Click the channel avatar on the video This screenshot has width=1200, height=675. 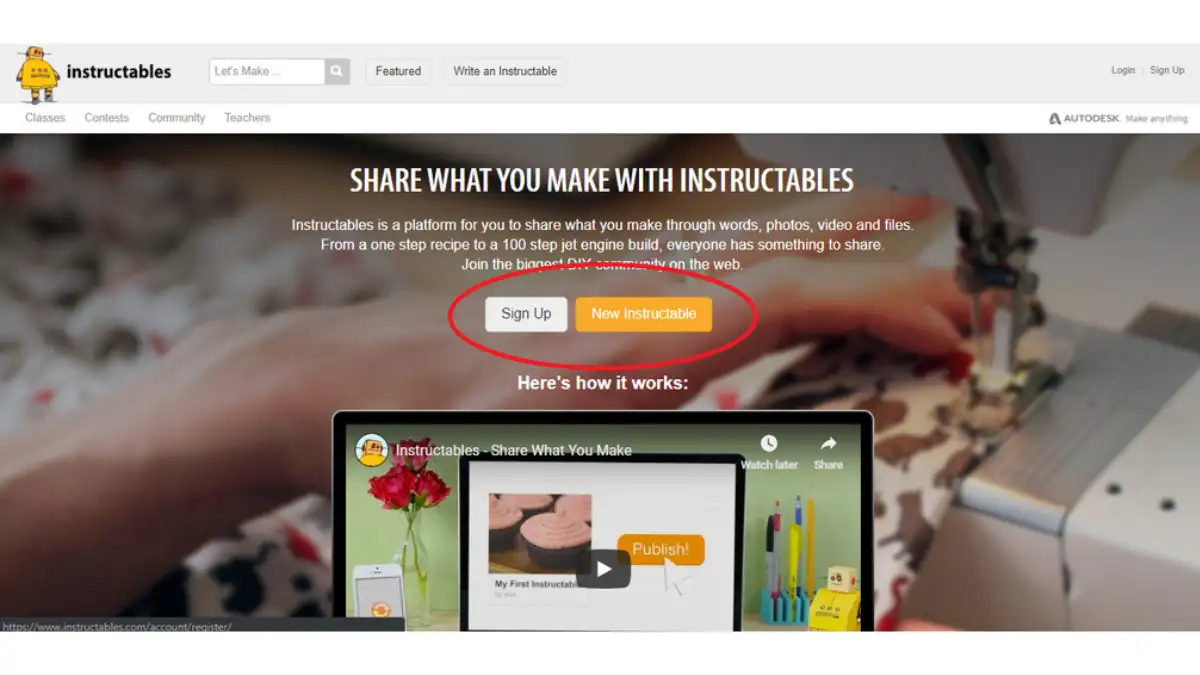click(x=373, y=450)
